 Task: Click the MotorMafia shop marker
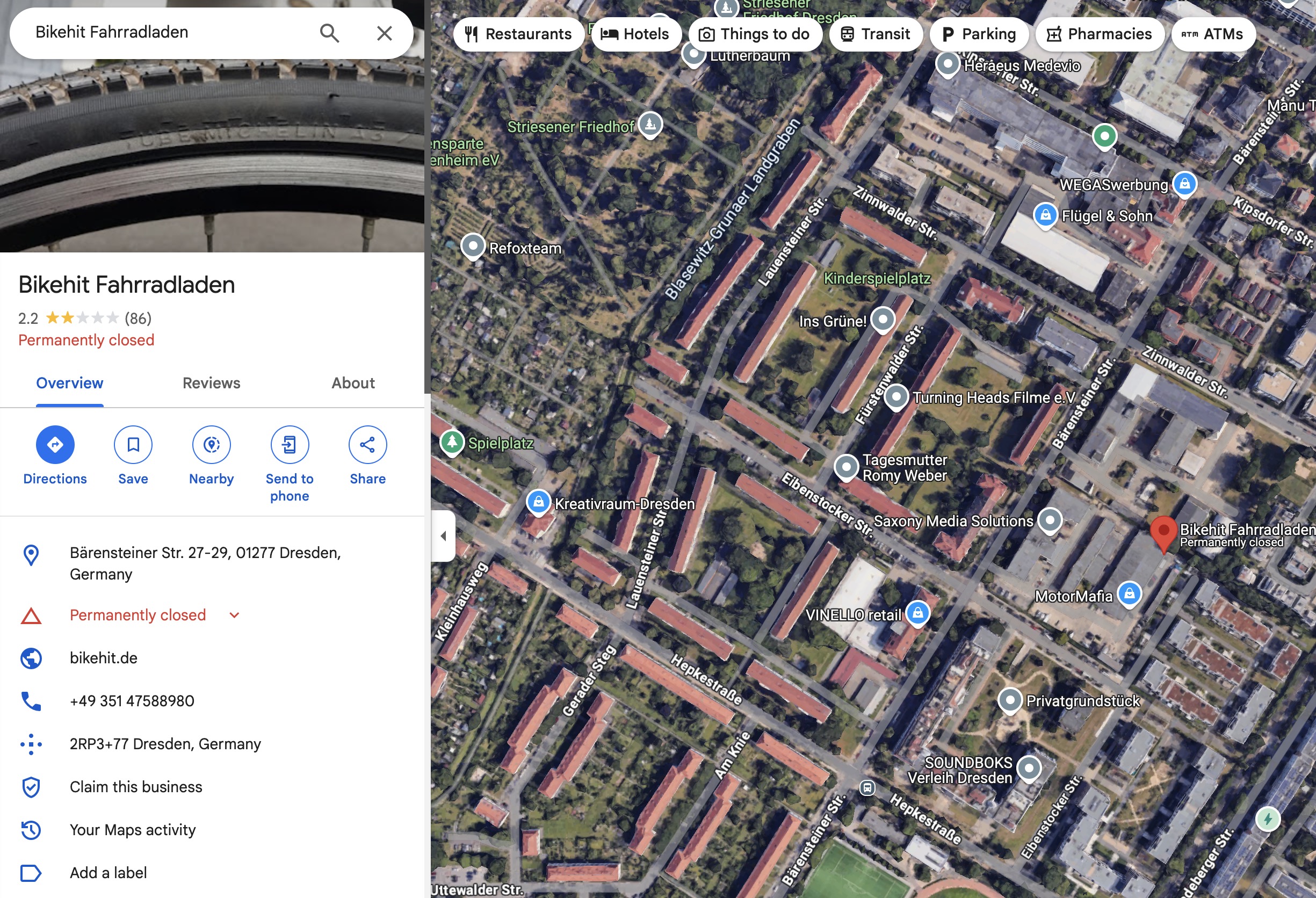[x=1129, y=595]
